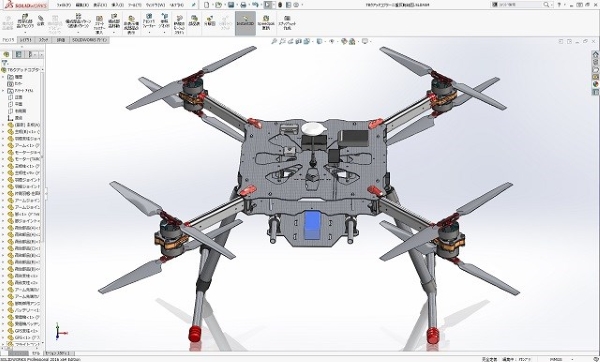Open the モーション スタディ bottom tab
600x362 pixels.
58,353
